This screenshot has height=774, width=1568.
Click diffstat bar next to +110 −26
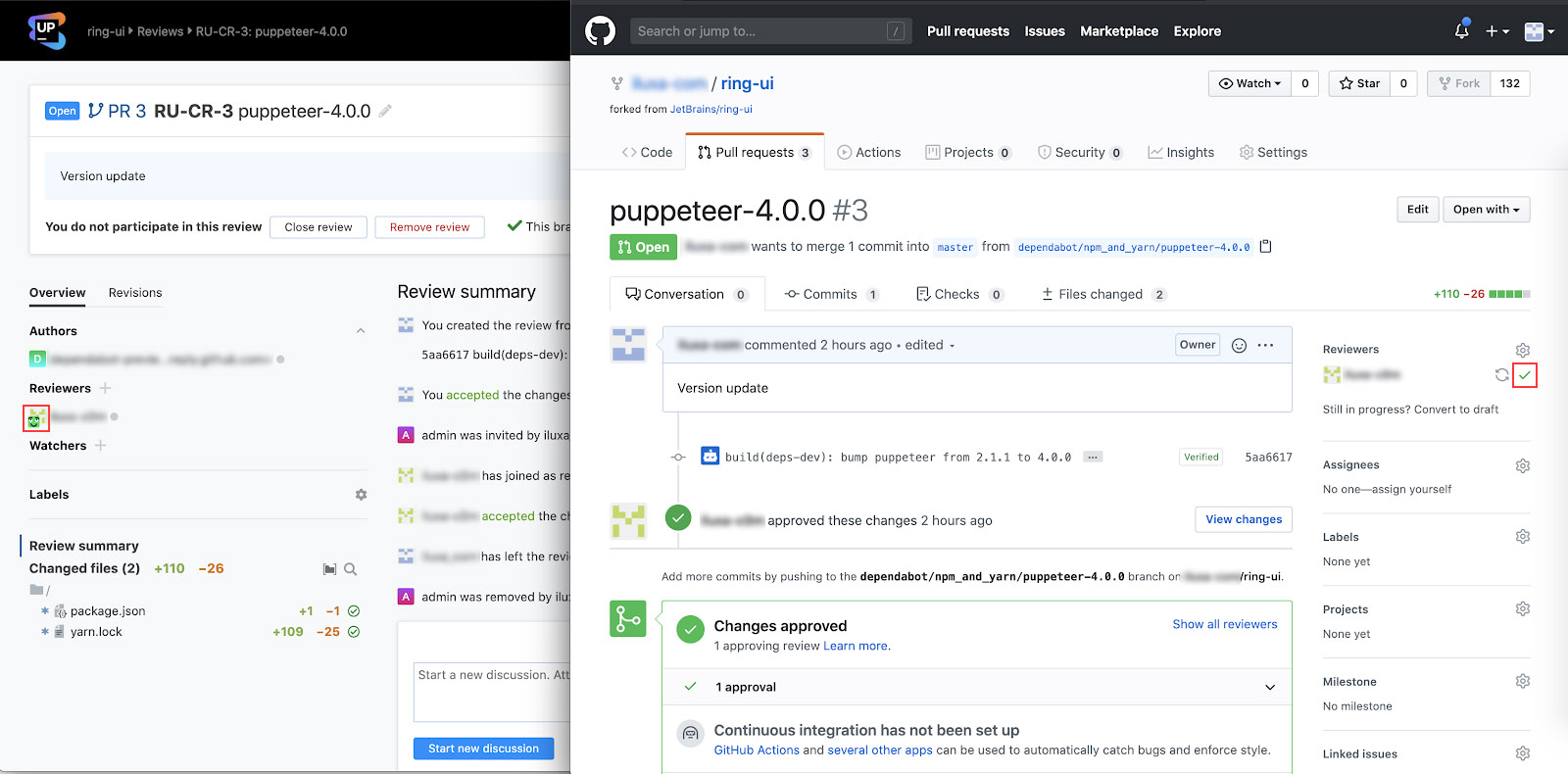1509,294
